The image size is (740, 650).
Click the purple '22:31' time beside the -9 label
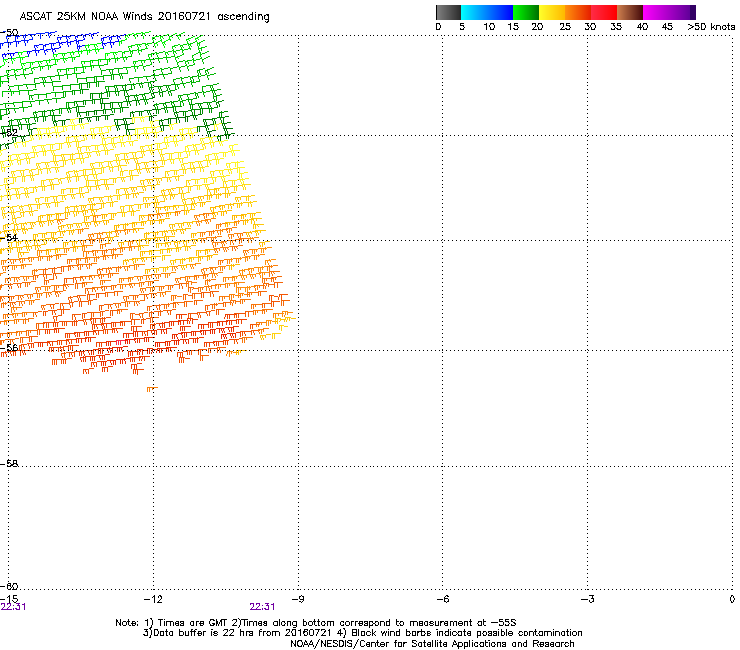coord(262,607)
